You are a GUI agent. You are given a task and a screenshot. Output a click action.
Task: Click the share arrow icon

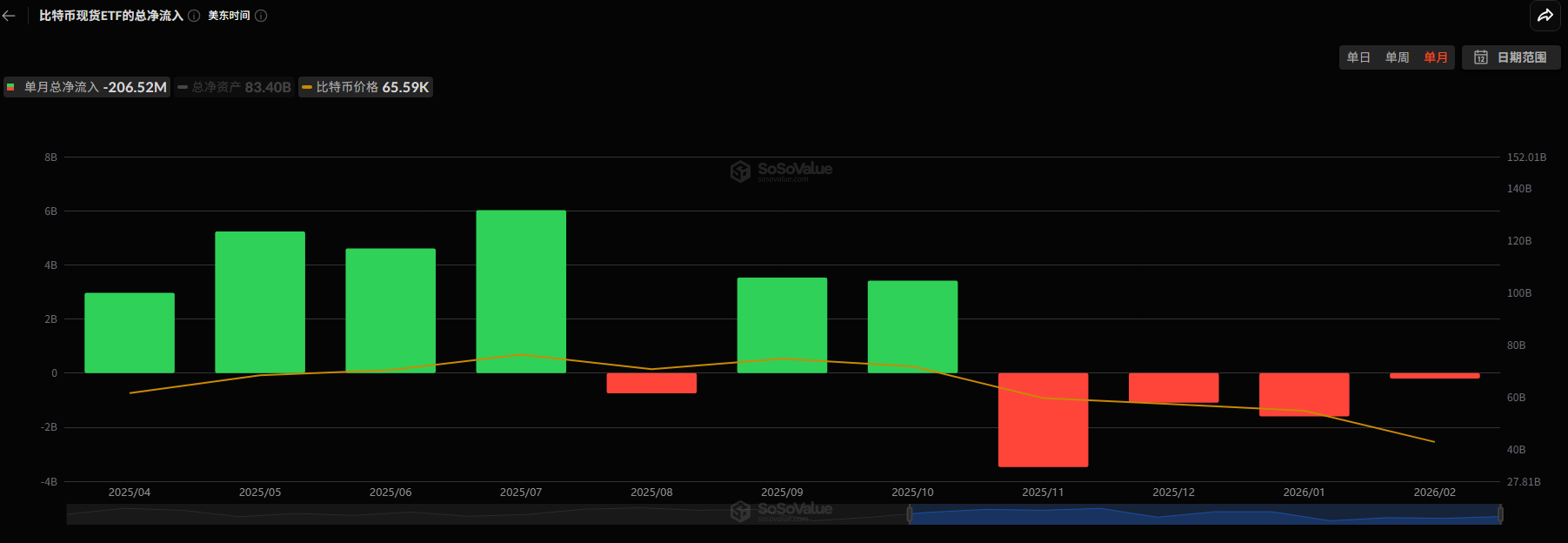(x=1545, y=16)
